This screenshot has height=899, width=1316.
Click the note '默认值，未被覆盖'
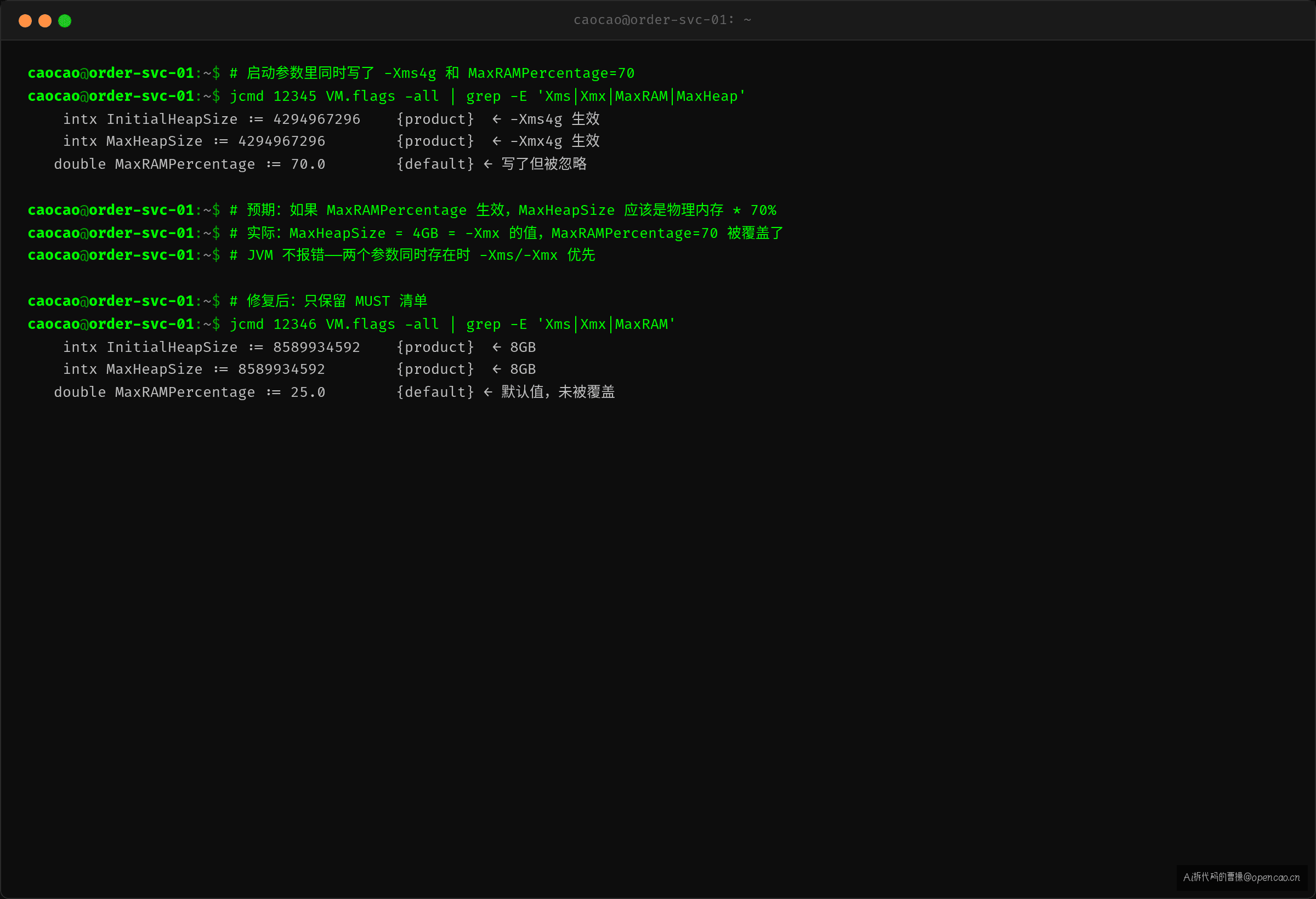[558, 392]
